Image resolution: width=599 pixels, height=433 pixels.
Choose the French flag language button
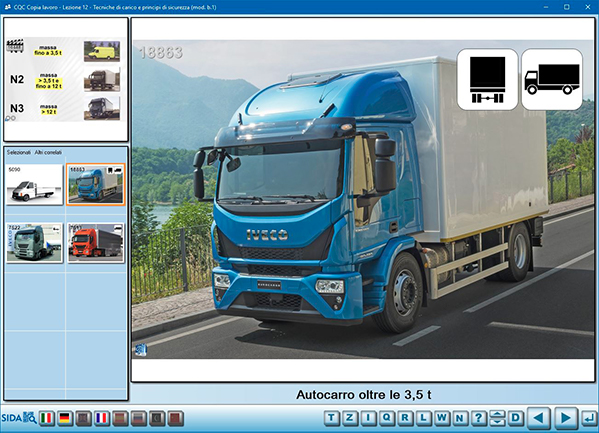(x=102, y=418)
